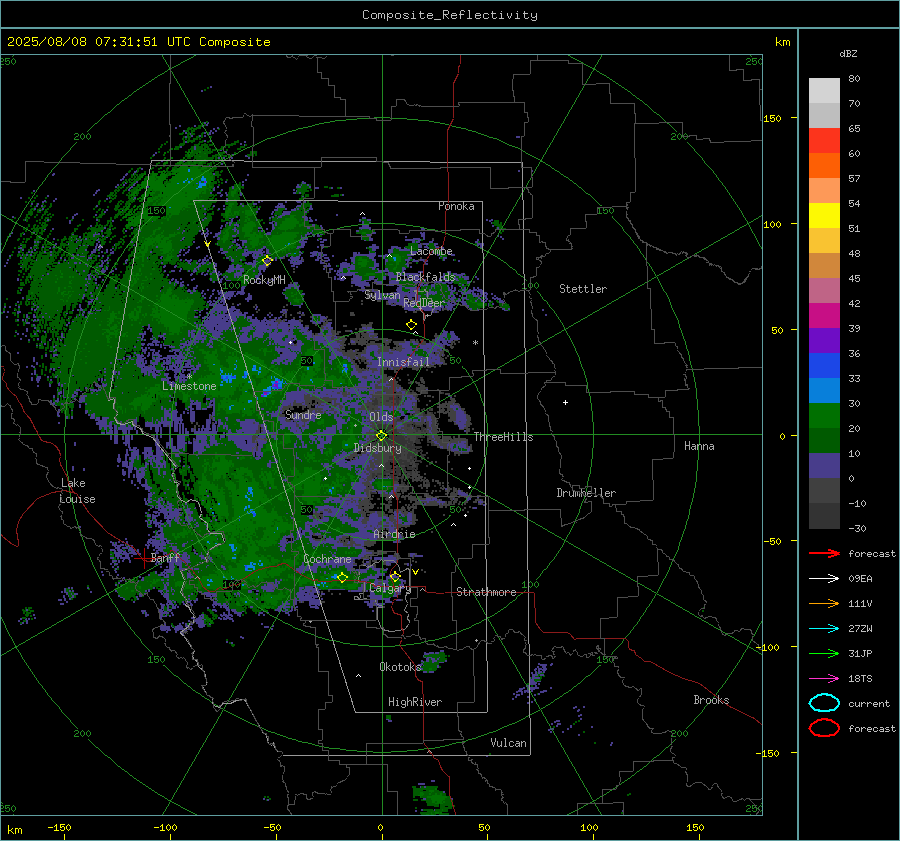This screenshot has width=900, height=841.
Task: Click the yellow radar-site diamond below Olds
Action: pos(381,436)
